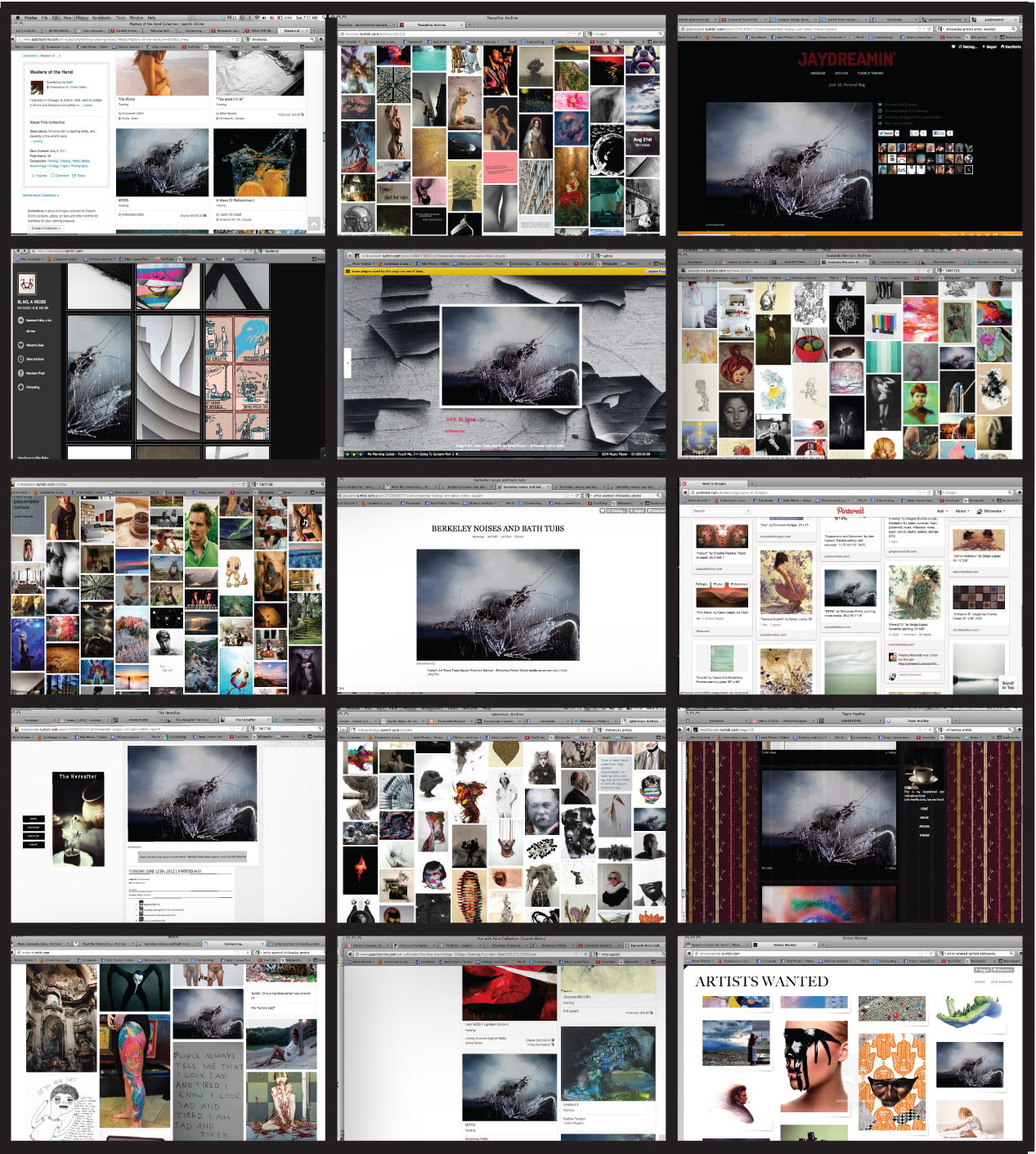
Task: Click the Scroll to Top button on Pinterest
Action: [x=1007, y=685]
